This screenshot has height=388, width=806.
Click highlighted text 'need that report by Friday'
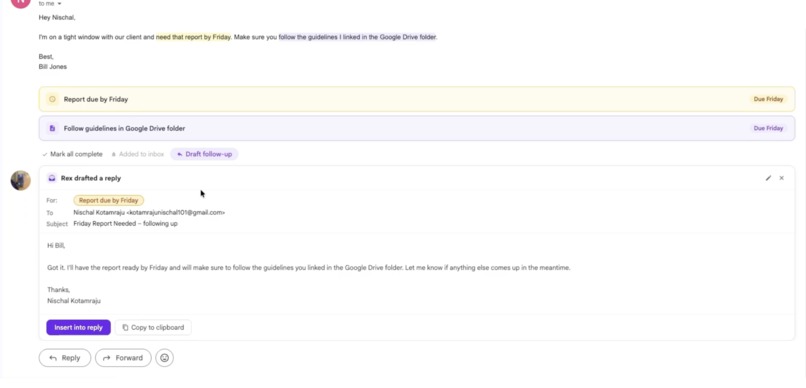pos(193,37)
